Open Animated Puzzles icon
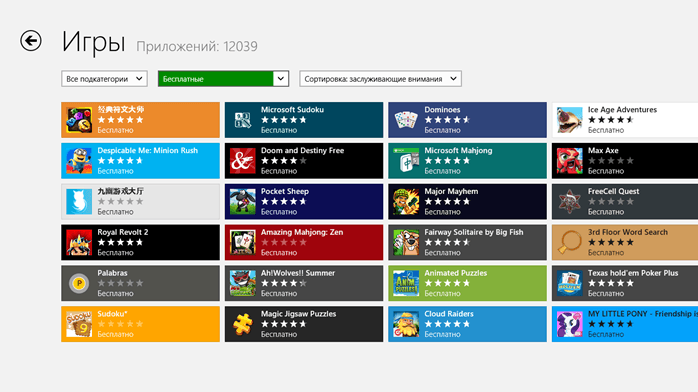Image resolution: width=698 pixels, height=392 pixels. pos(406,283)
